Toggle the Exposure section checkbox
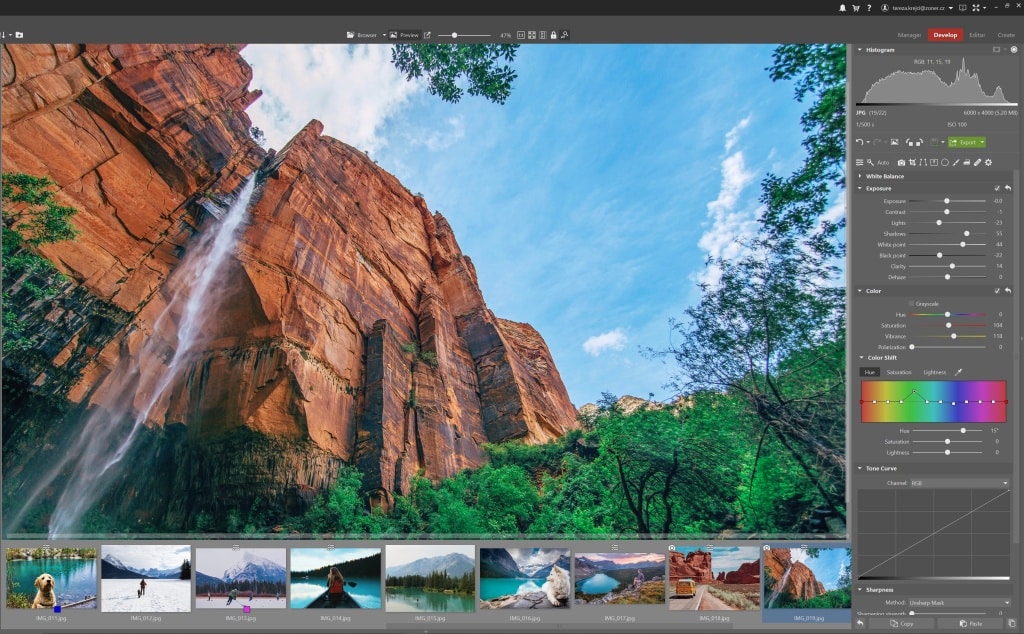Viewport: 1024px width, 634px height. coord(997,188)
